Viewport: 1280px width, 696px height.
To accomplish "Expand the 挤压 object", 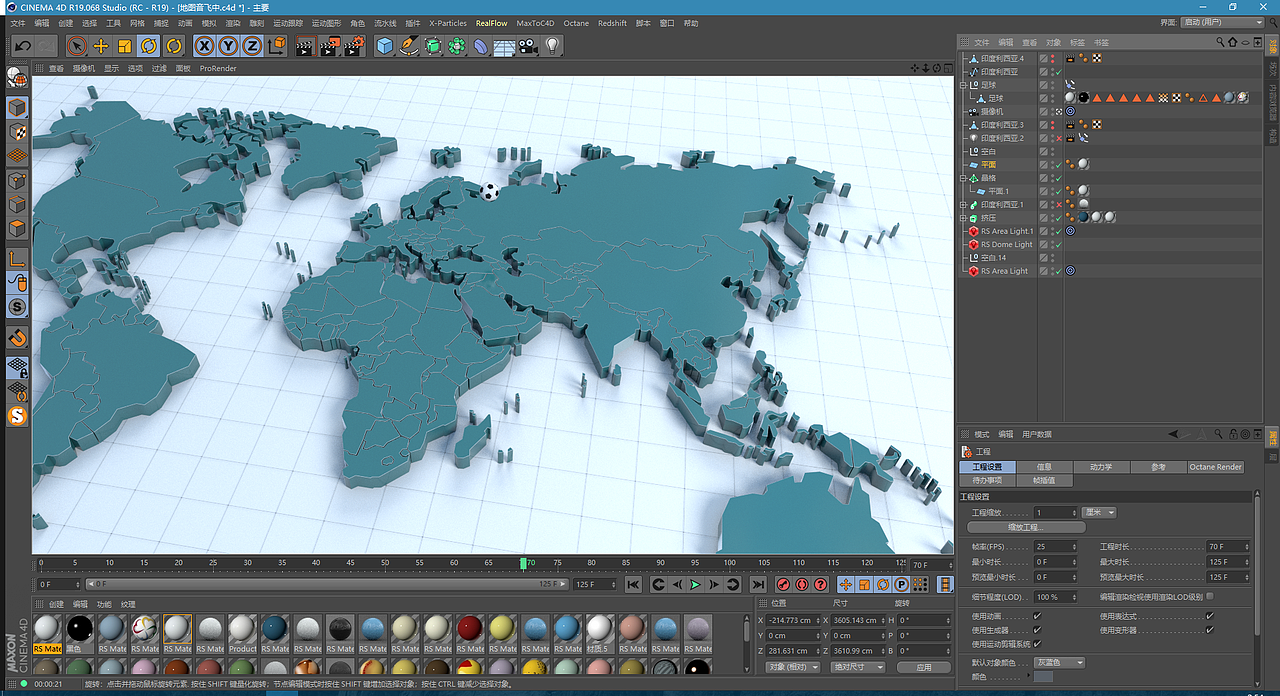I will tap(962, 217).
